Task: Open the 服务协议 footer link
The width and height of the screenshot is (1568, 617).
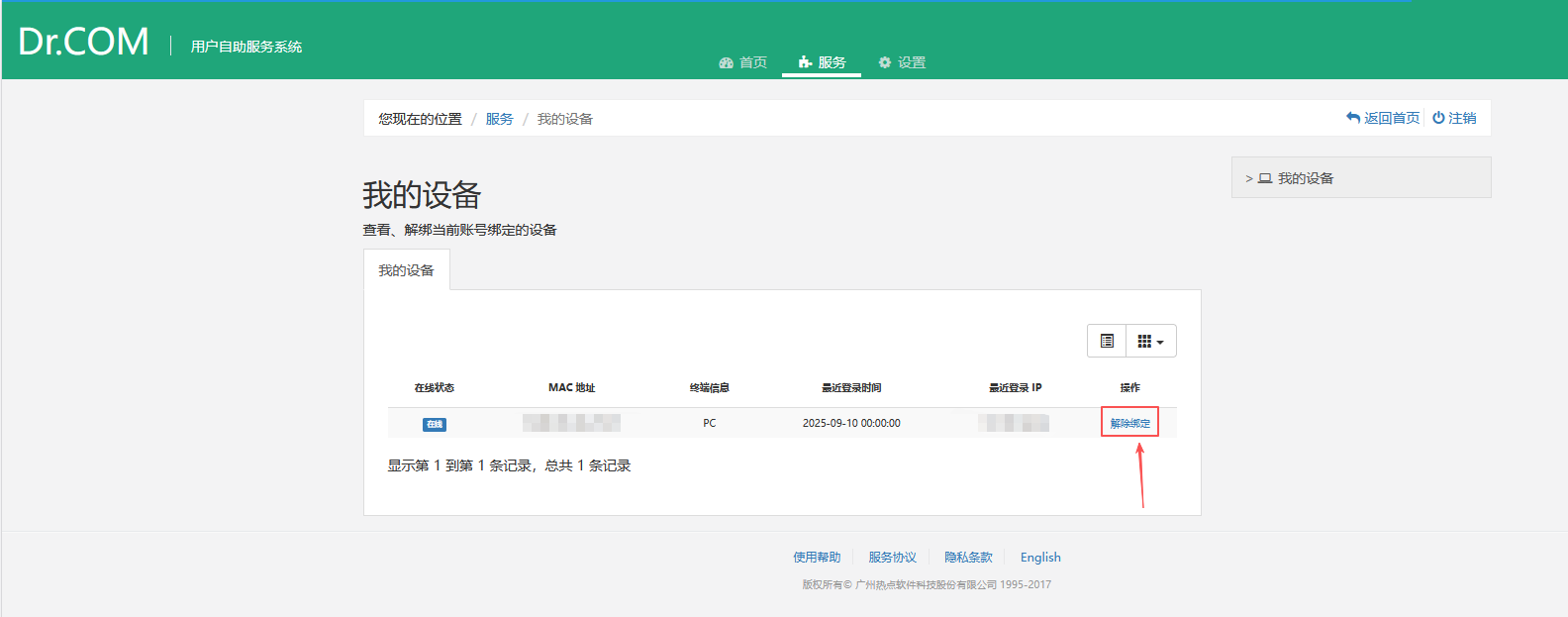Action: (892, 558)
